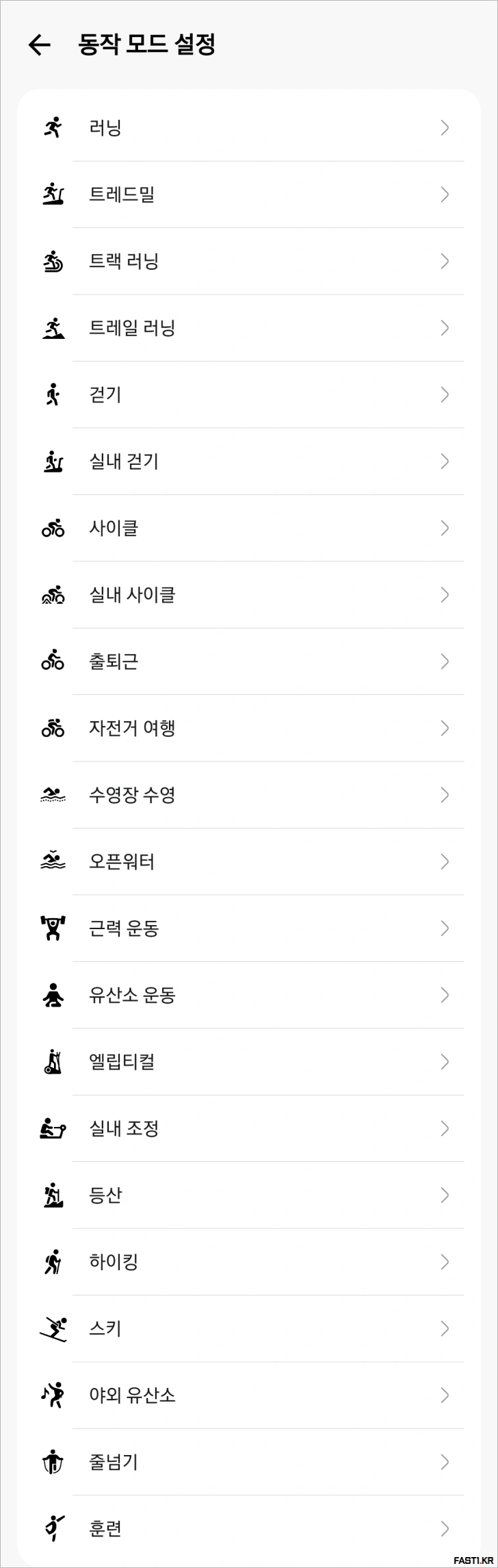Select the pool swimming icon next to 수영장 수영
The height and width of the screenshot is (1568, 498).
[x=52, y=795]
